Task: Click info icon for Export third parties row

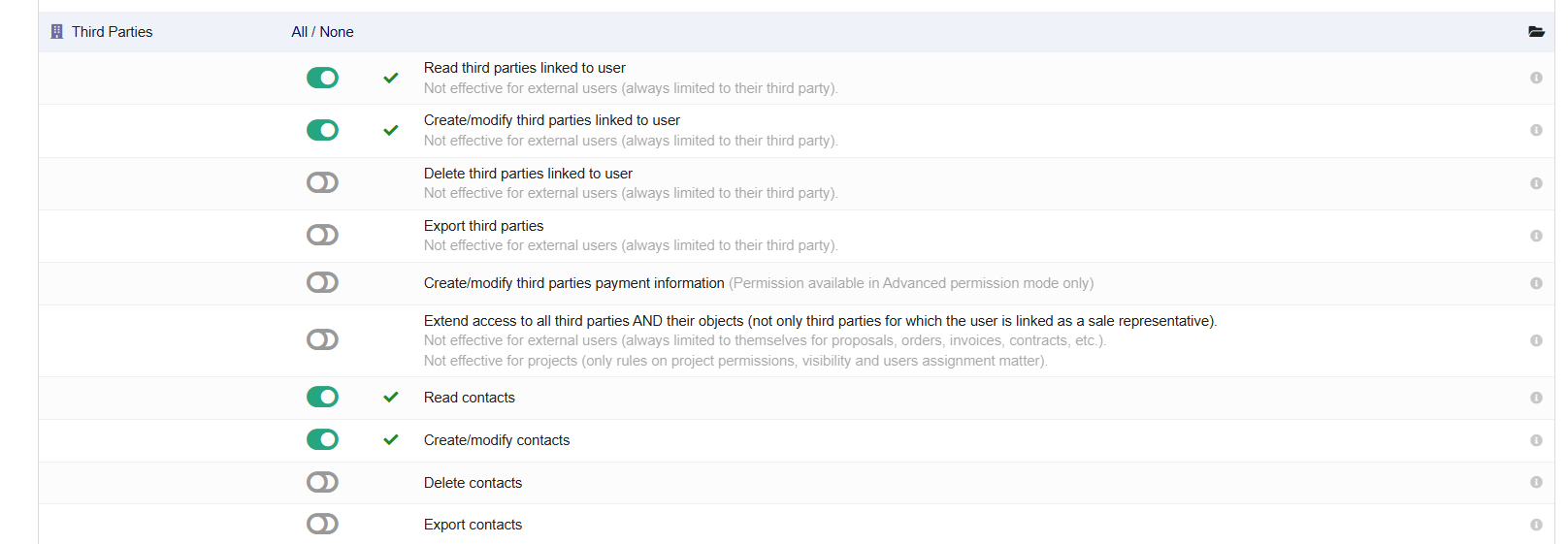Action: point(1536,236)
